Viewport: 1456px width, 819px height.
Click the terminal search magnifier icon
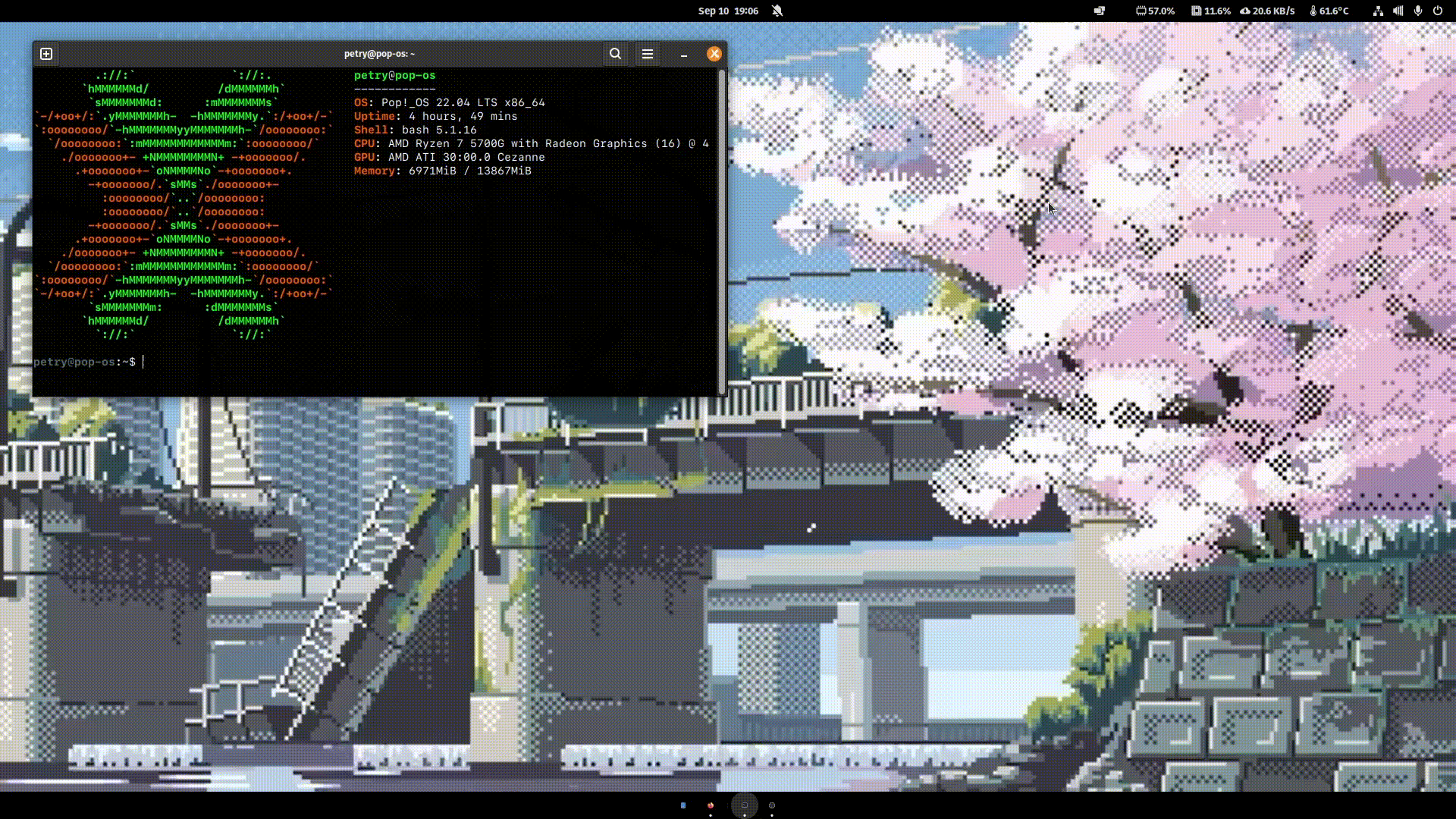[615, 54]
